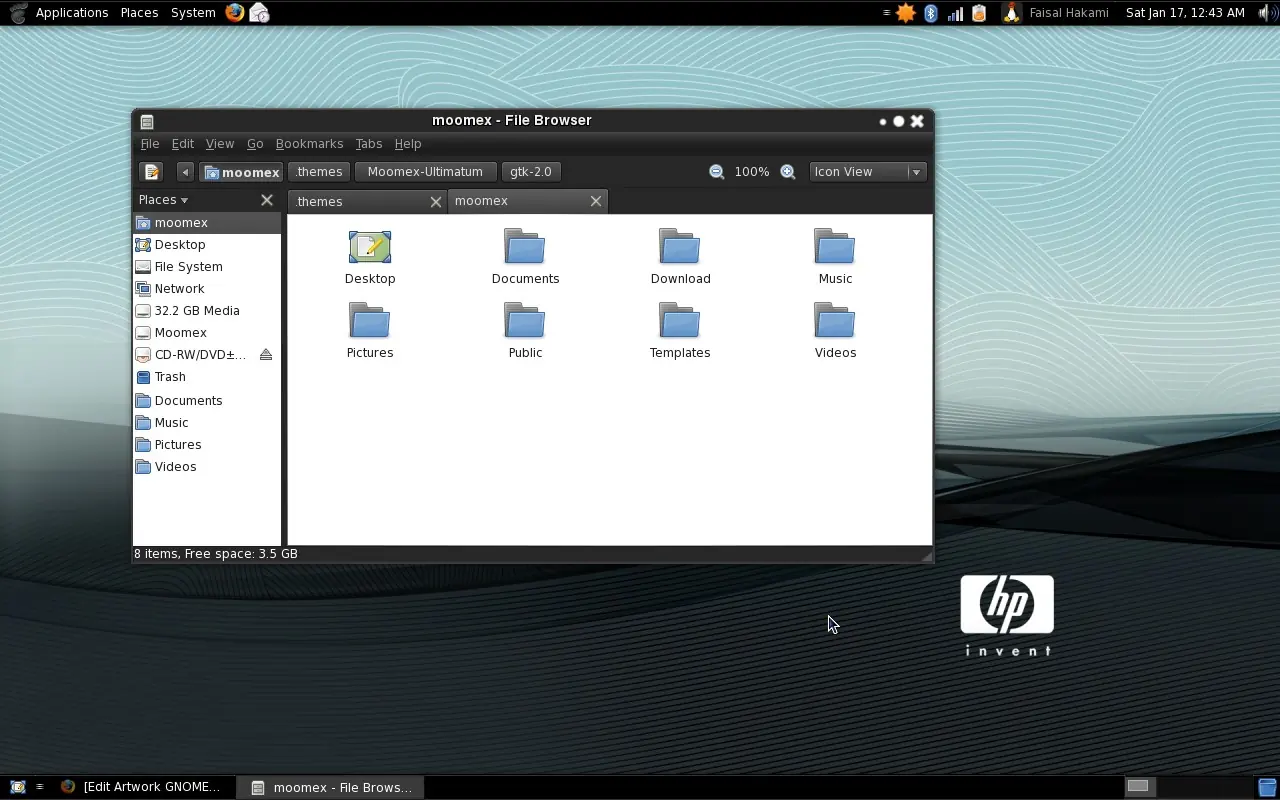The image size is (1280, 800).
Task: Click the volume control tray icon
Action: click(x=1265, y=13)
